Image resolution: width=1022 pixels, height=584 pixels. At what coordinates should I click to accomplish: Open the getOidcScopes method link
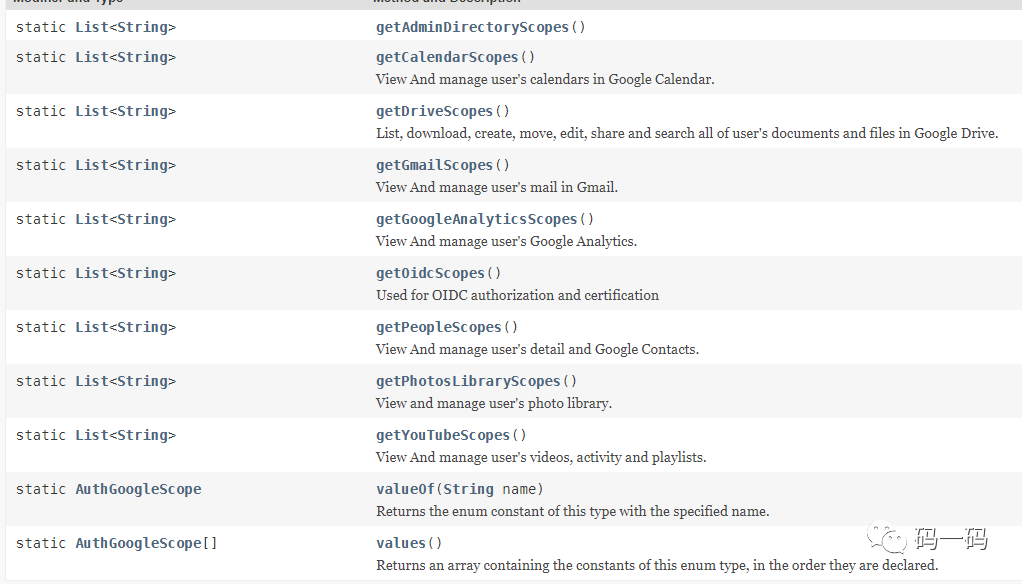pos(430,273)
